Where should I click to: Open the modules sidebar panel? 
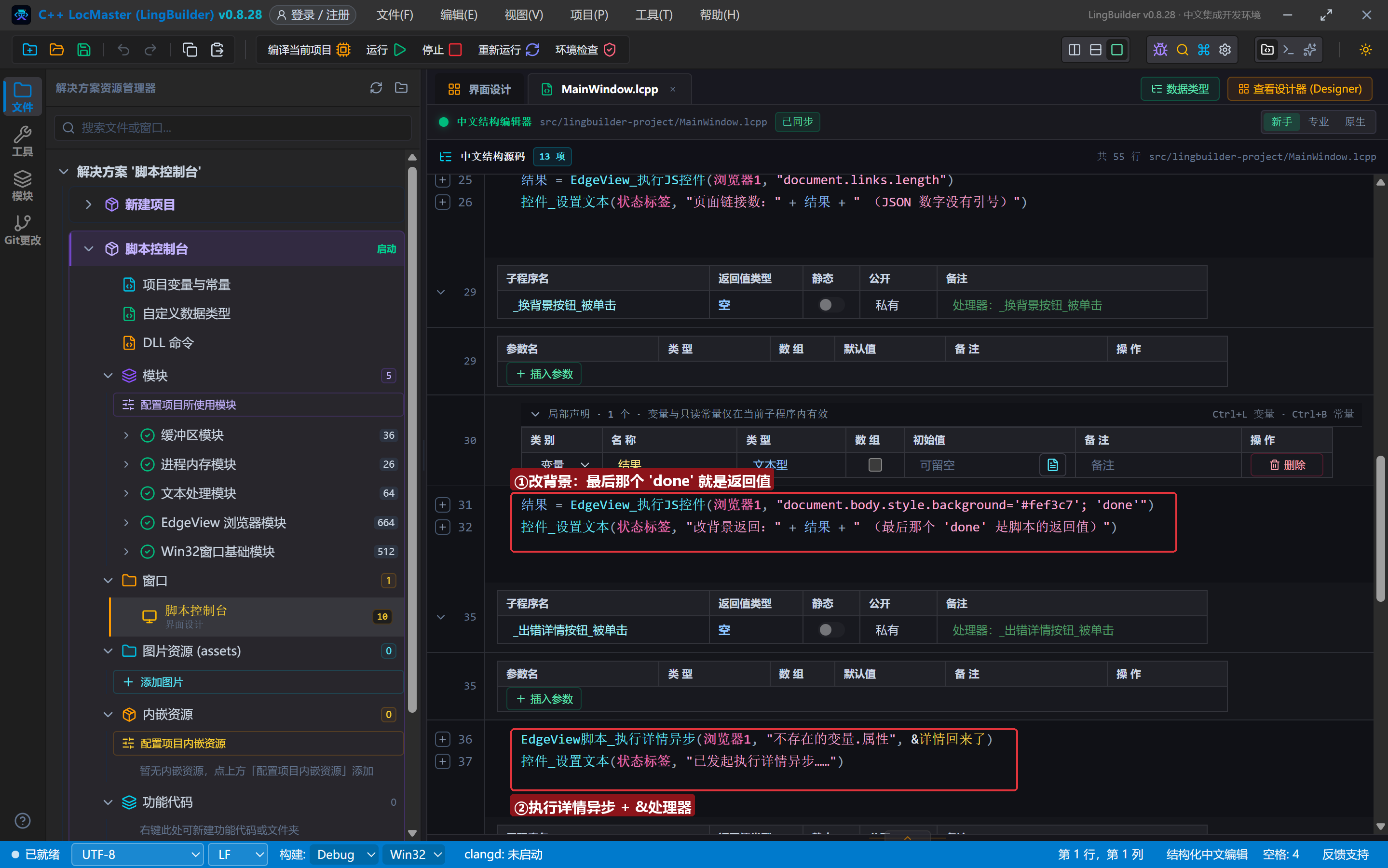22,186
